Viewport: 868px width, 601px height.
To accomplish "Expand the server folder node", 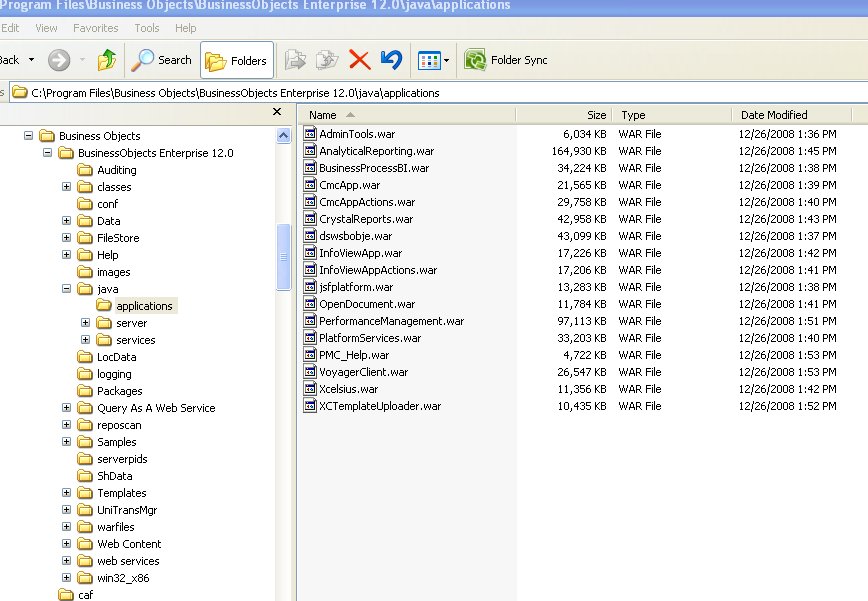I will (85, 323).
